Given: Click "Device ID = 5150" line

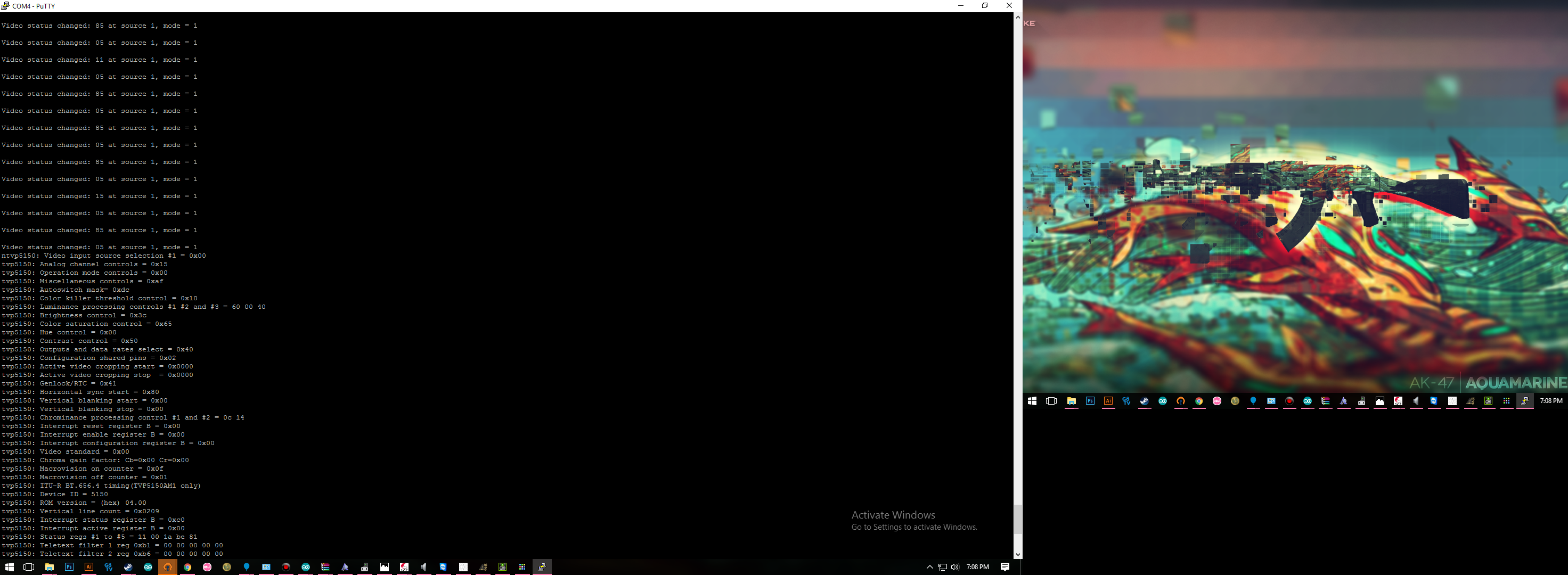Looking at the screenshot, I should click(55, 494).
